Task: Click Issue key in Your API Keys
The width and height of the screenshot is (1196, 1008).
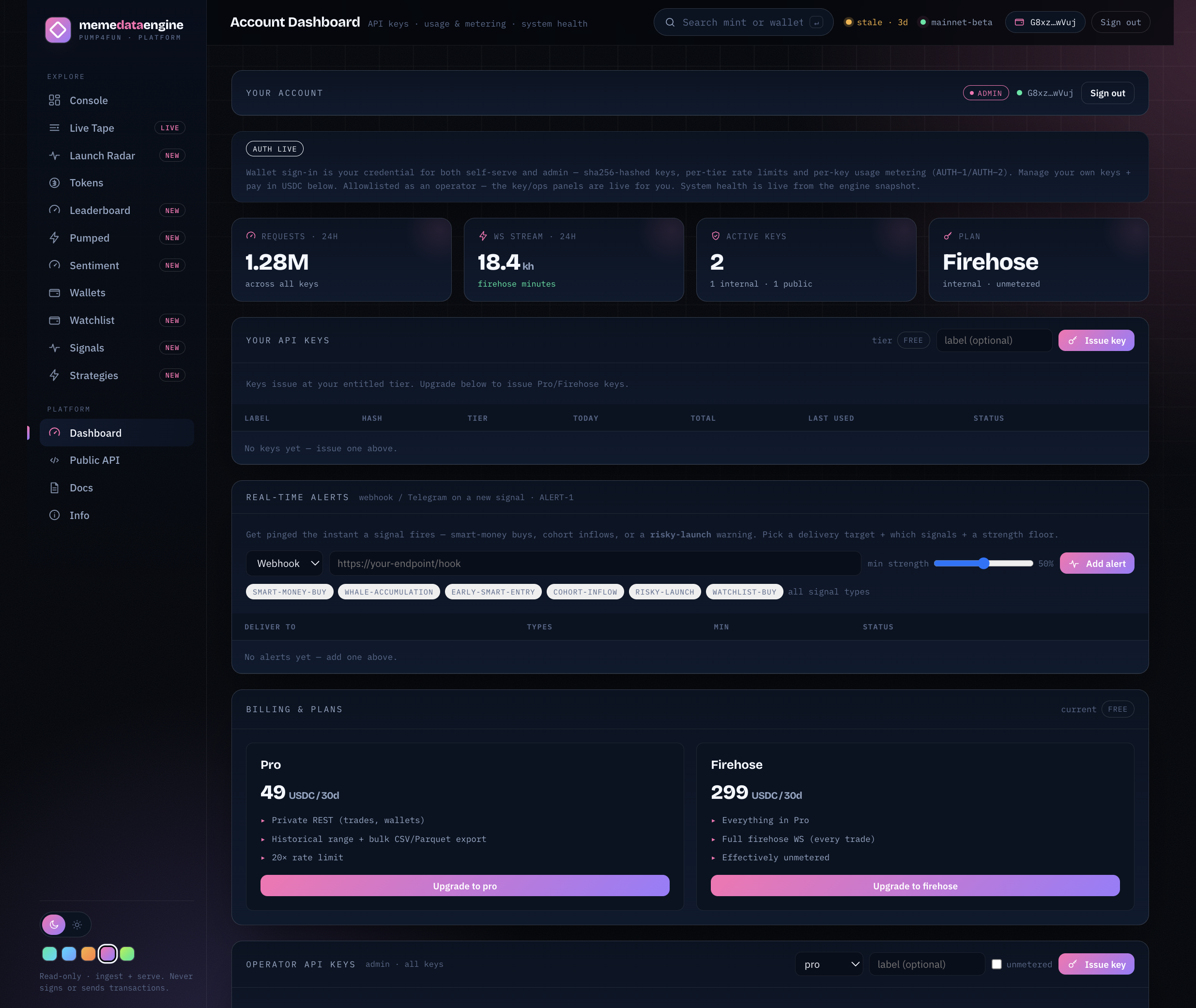Action: click(x=1096, y=340)
